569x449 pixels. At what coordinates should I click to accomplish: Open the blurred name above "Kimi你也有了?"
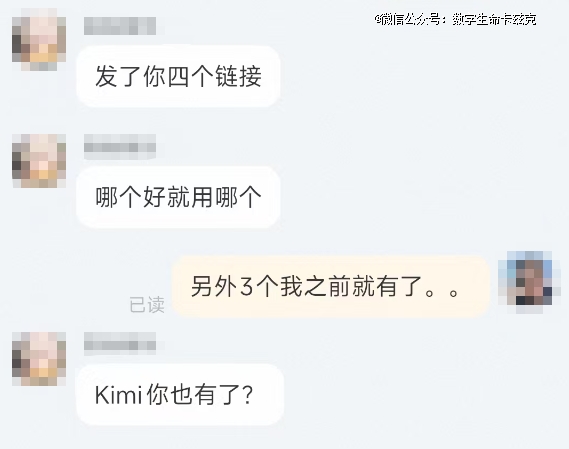tap(120, 343)
